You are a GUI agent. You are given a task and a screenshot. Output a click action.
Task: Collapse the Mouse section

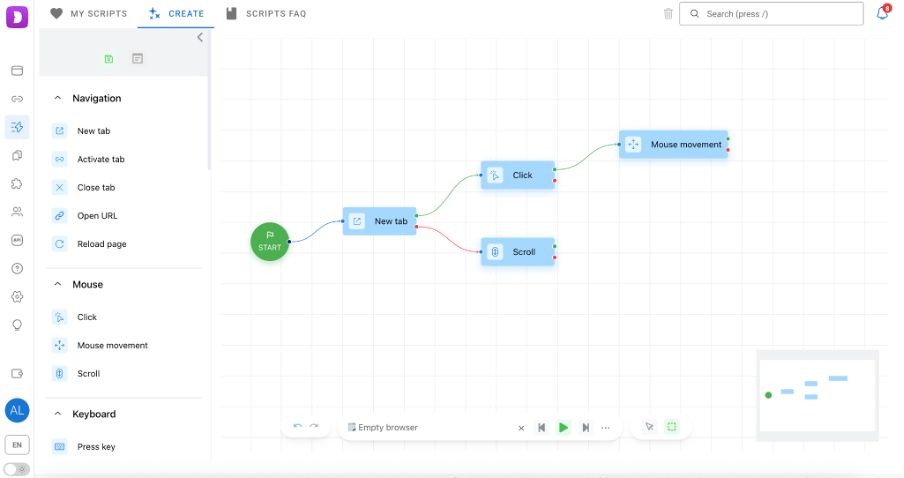(x=58, y=284)
